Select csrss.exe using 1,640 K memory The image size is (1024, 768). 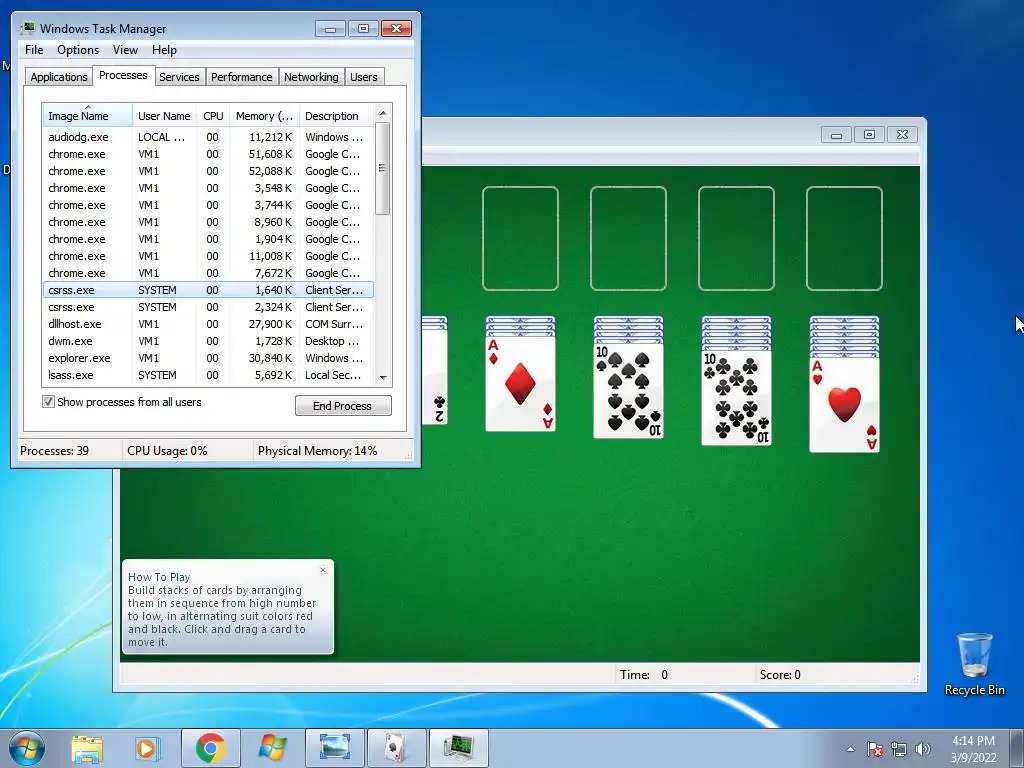[x=208, y=290]
